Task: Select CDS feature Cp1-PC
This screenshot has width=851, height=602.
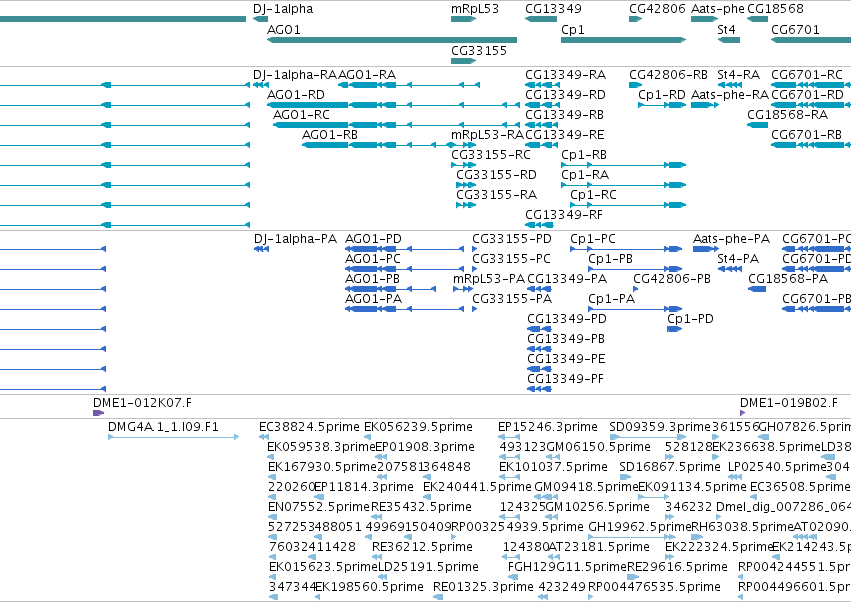Action: (x=626, y=249)
